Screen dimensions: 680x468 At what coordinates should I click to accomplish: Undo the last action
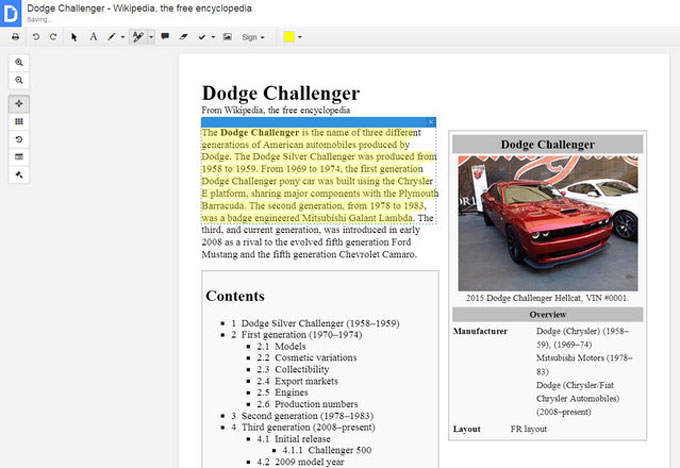(x=36, y=37)
